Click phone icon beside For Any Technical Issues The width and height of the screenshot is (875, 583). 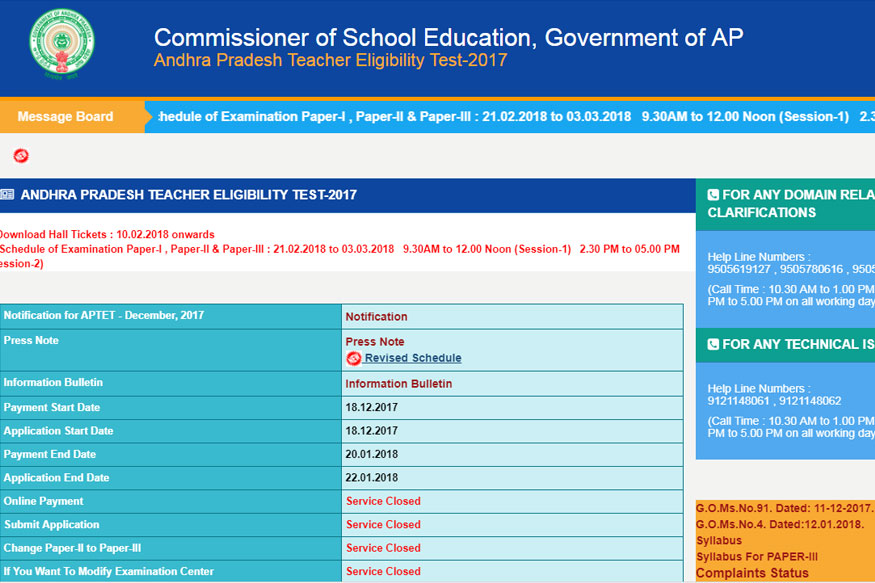[x=713, y=344]
